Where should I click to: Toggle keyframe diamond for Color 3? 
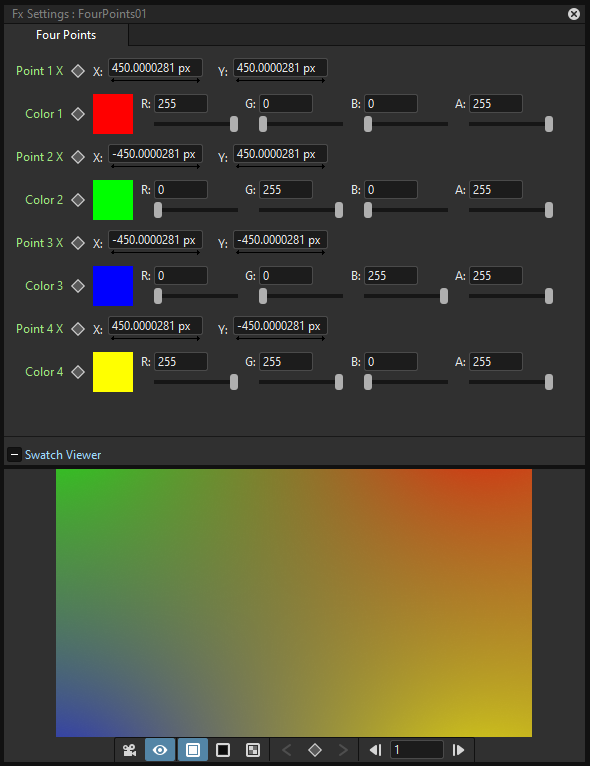[x=78, y=286]
